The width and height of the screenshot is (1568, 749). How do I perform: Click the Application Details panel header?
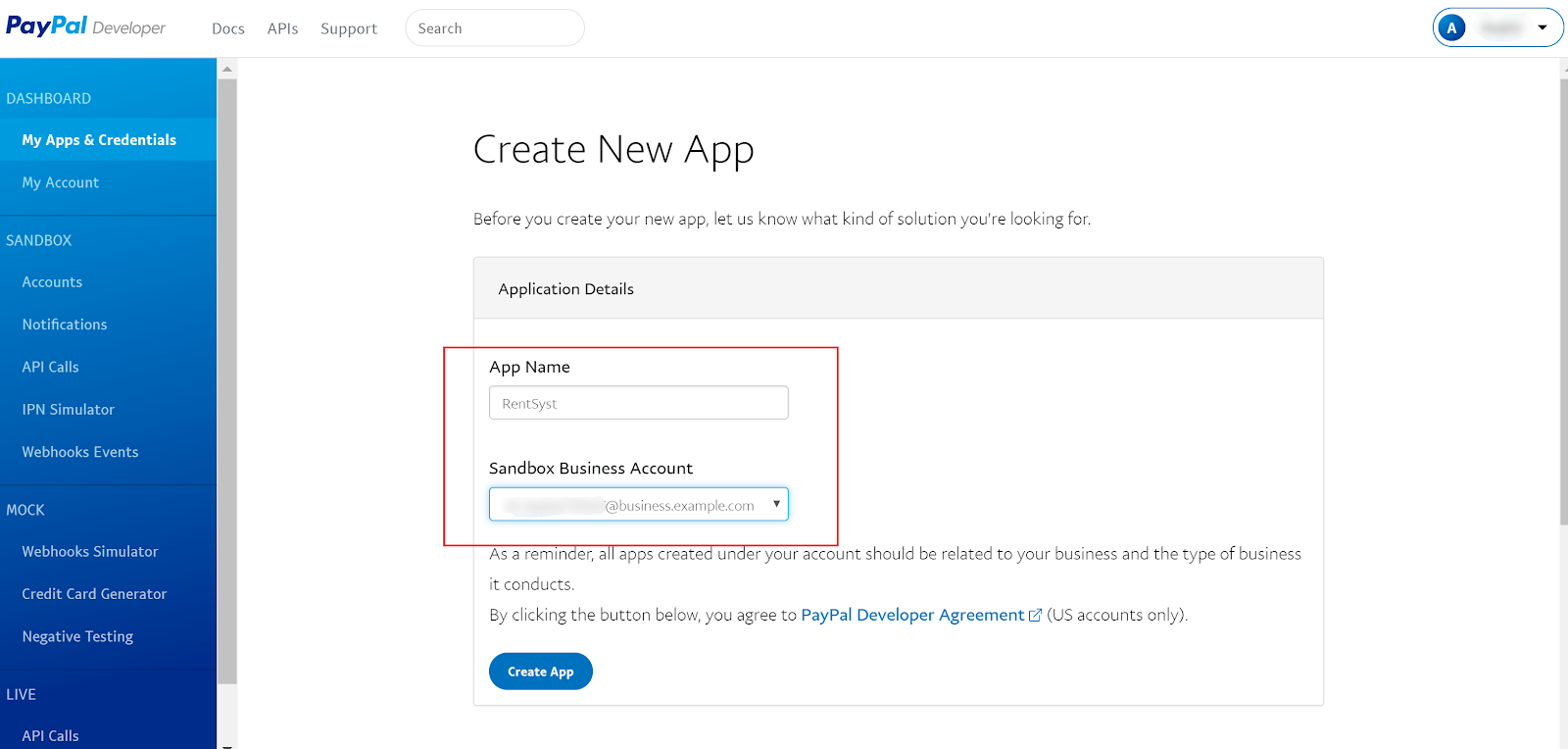(x=898, y=288)
